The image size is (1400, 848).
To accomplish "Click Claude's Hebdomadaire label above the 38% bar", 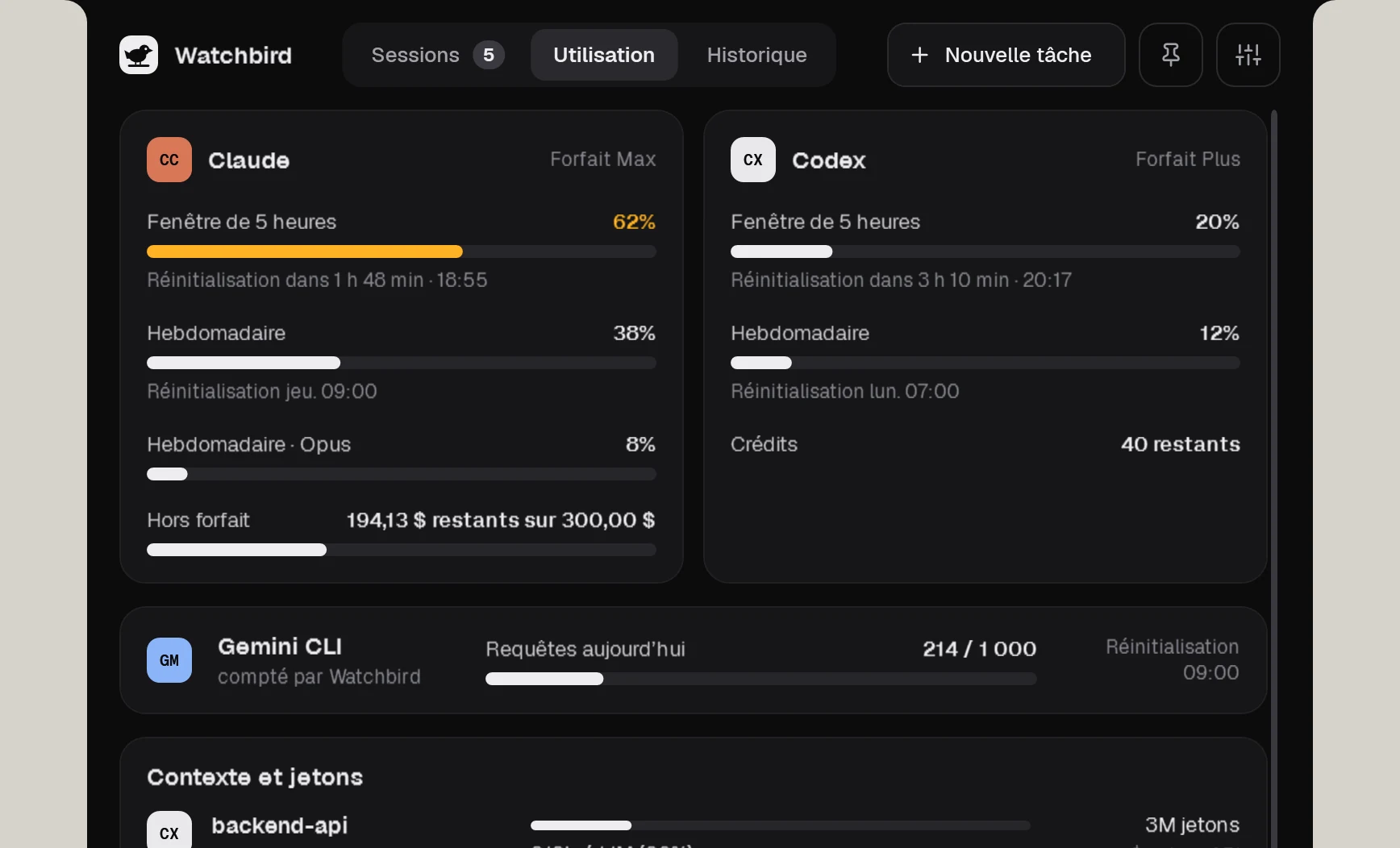I will 216,333.
